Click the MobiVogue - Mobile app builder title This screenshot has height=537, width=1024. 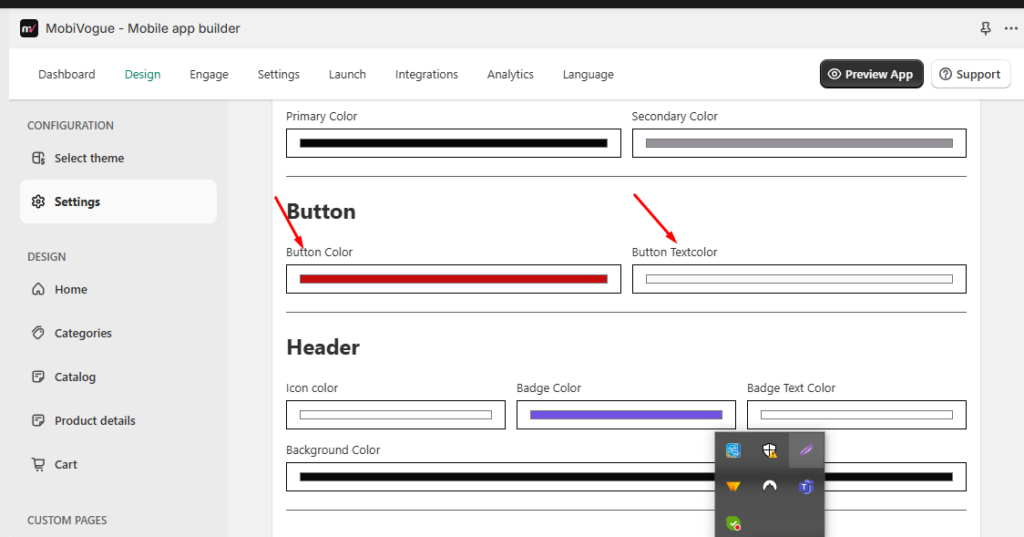point(142,29)
